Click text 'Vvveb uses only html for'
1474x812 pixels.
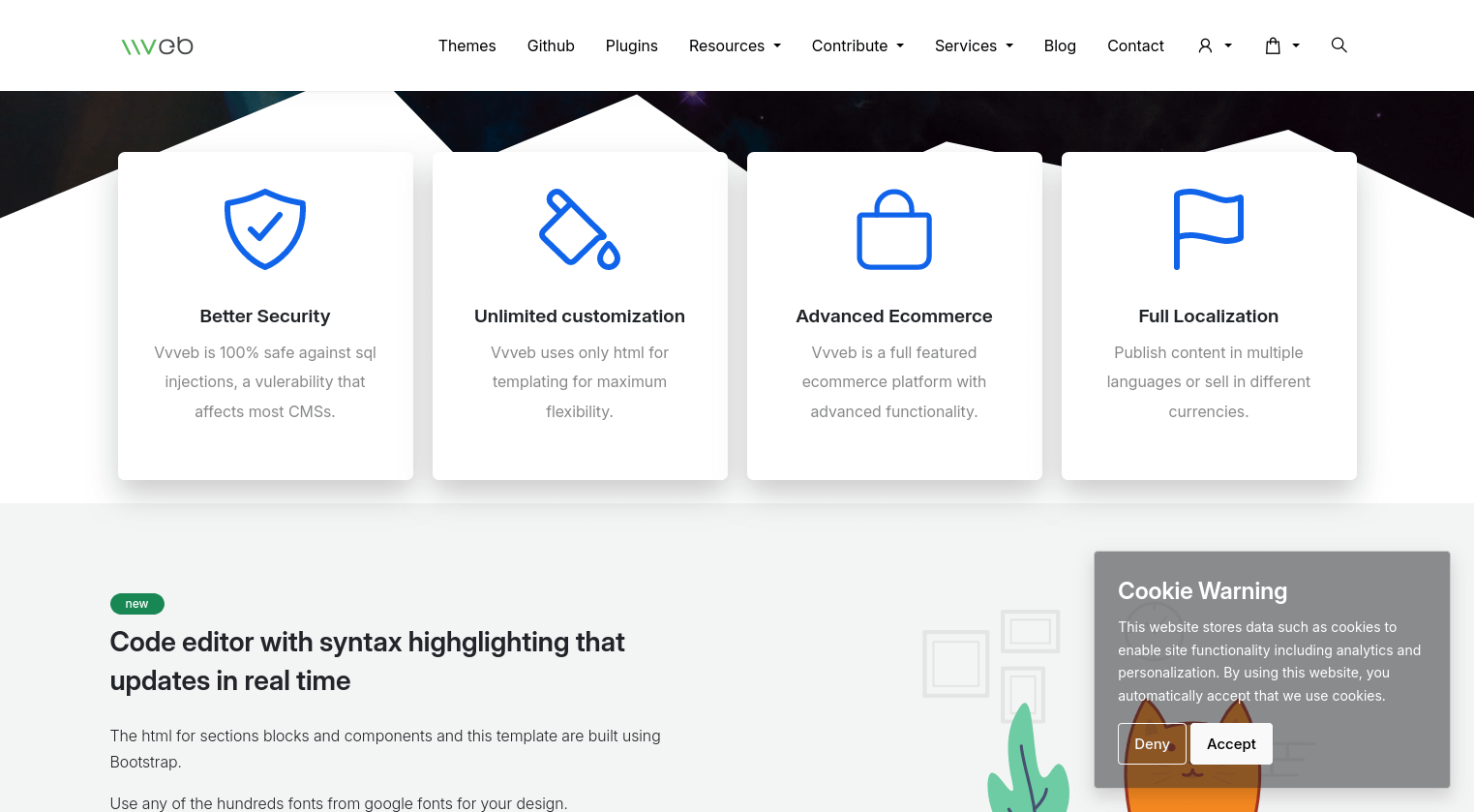click(580, 352)
